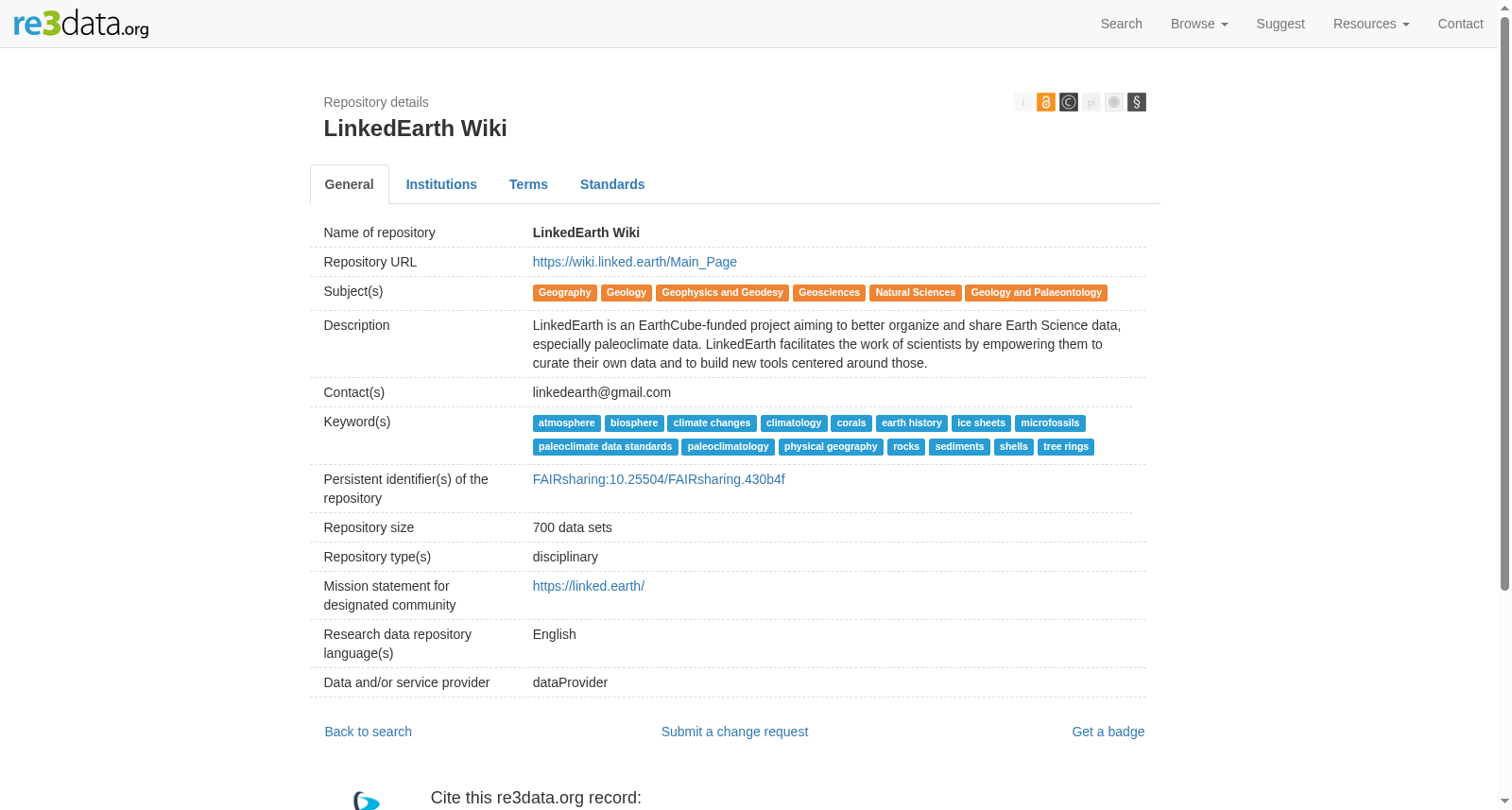Open the Suggest page
This screenshot has height=810, width=1512.
(1280, 24)
